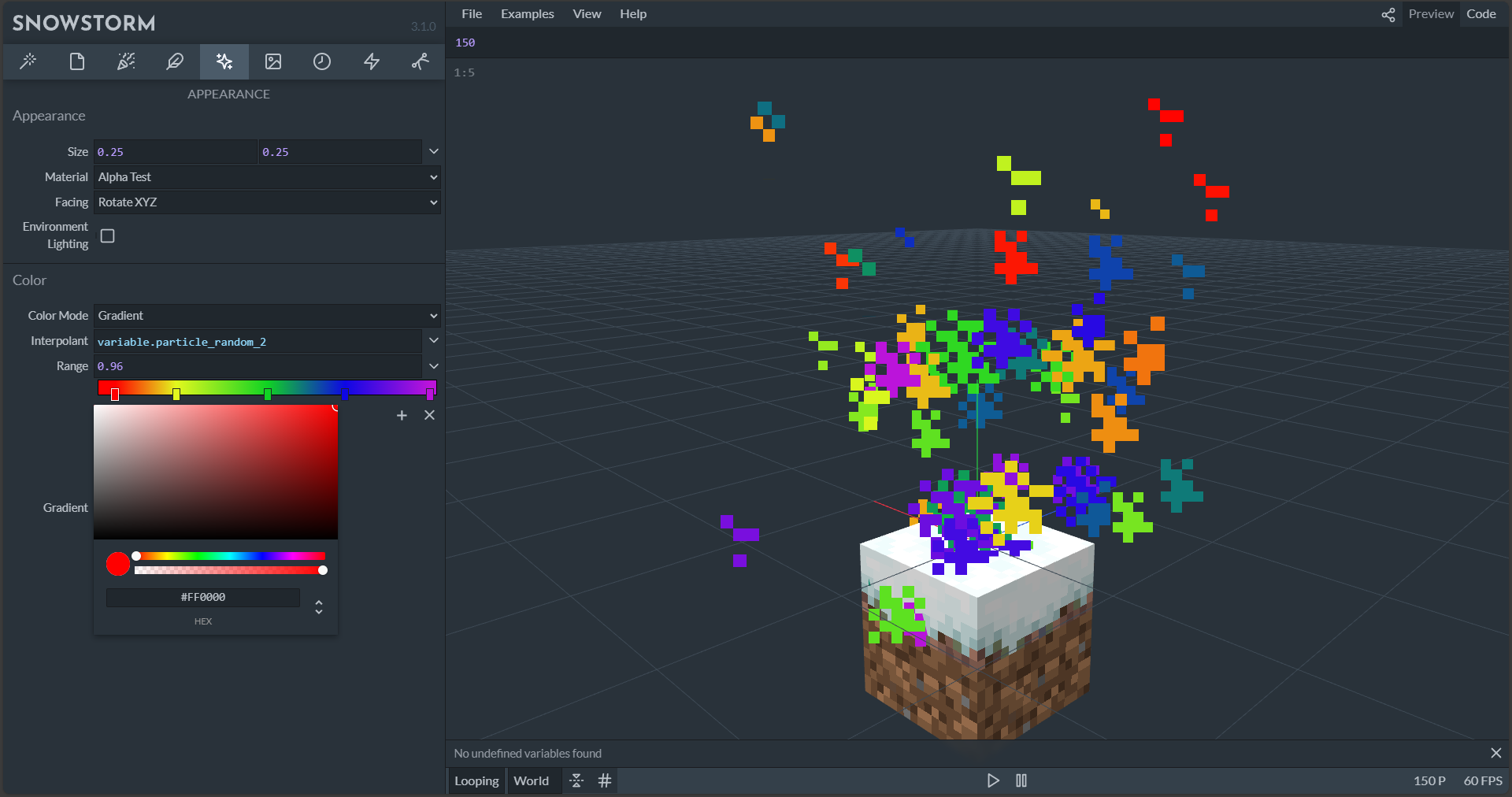Remove the selected gradient color stop

tap(429, 415)
